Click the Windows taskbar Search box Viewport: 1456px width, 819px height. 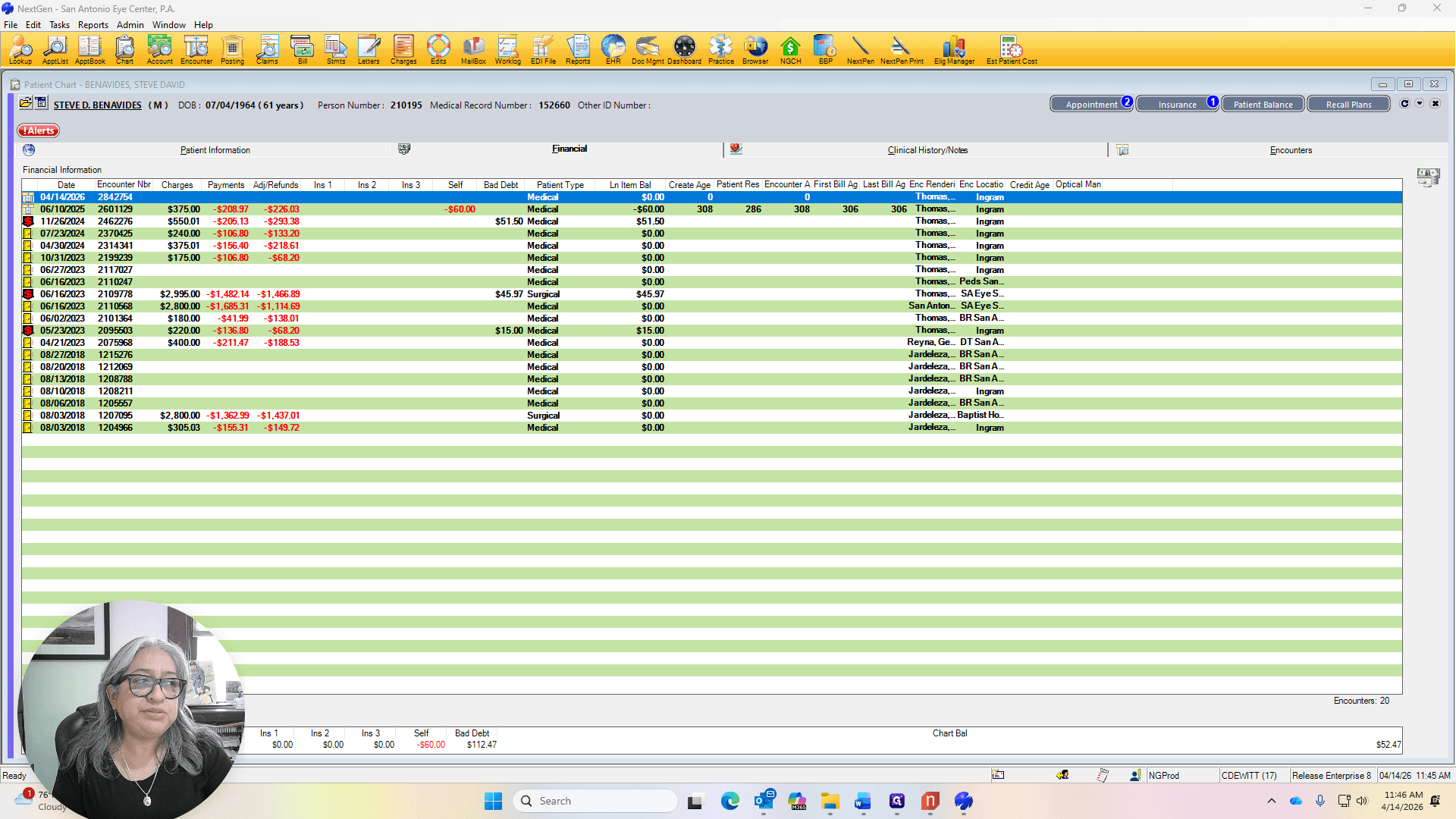point(595,801)
